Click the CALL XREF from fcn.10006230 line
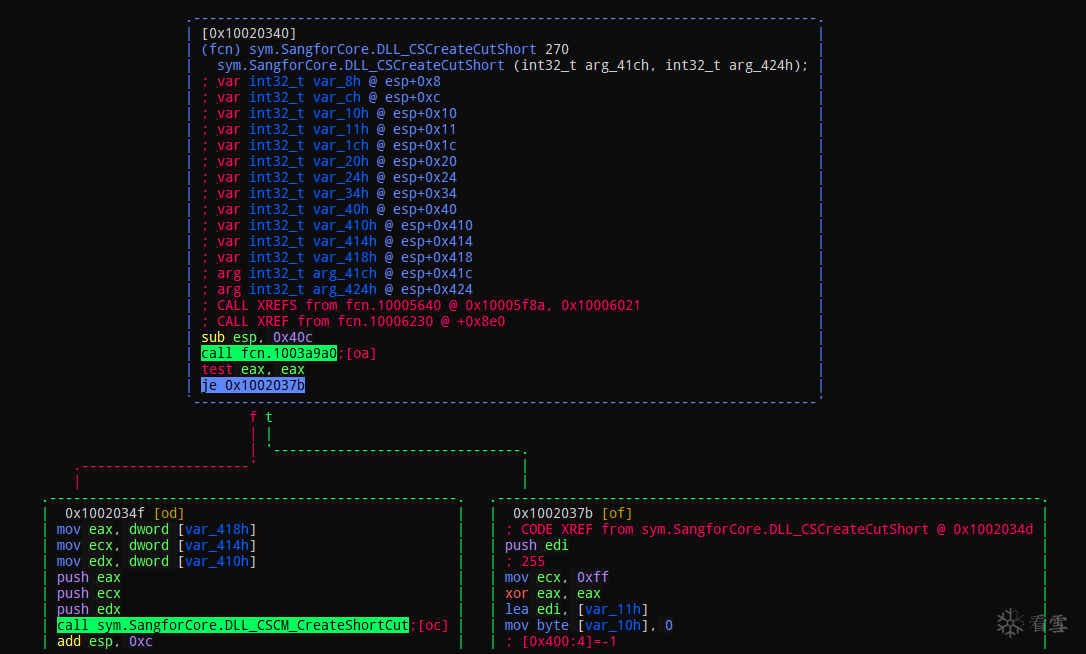This screenshot has width=1086, height=654. click(353, 321)
